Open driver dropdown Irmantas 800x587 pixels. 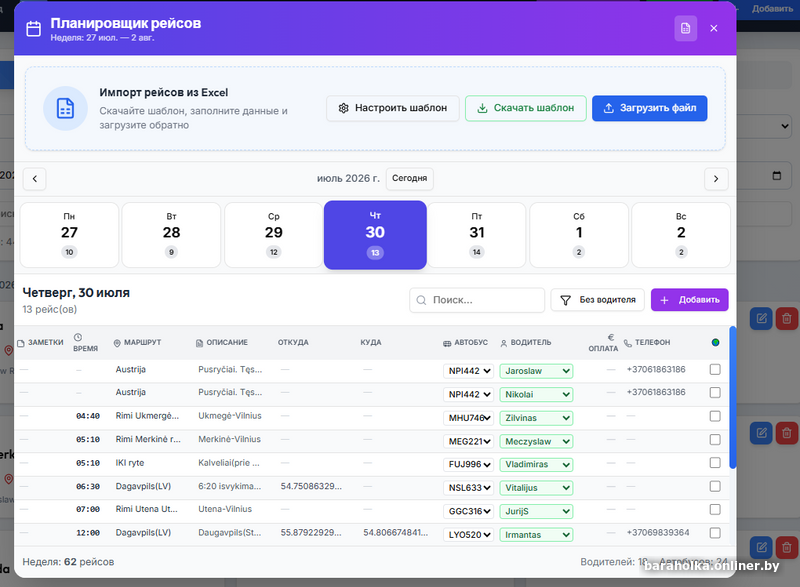coord(536,534)
